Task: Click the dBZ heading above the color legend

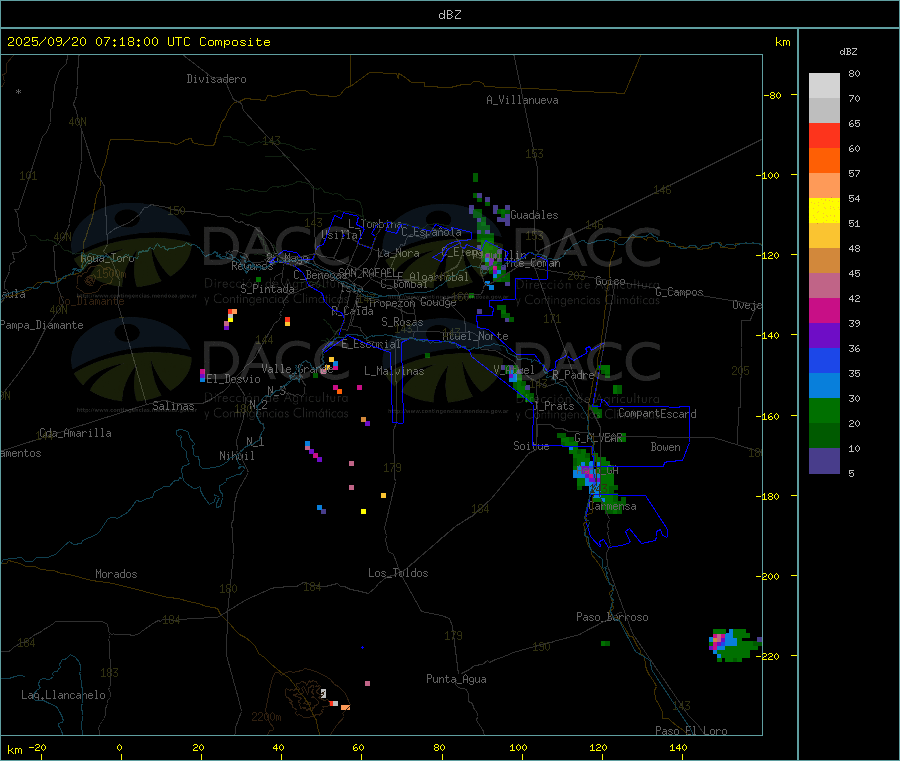Action: (x=848, y=52)
